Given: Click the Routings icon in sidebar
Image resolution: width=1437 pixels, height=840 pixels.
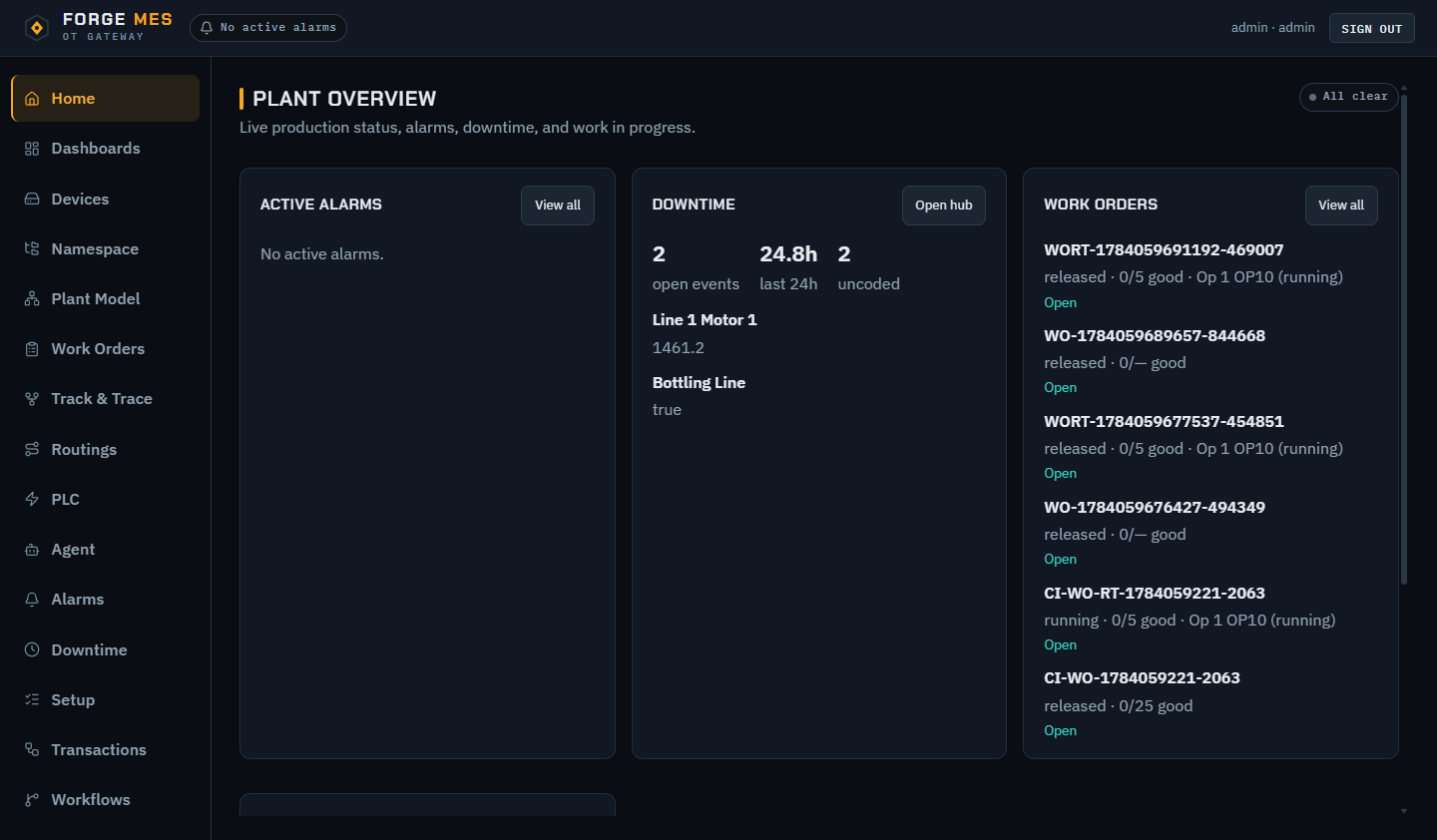Looking at the screenshot, I should 32,450.
